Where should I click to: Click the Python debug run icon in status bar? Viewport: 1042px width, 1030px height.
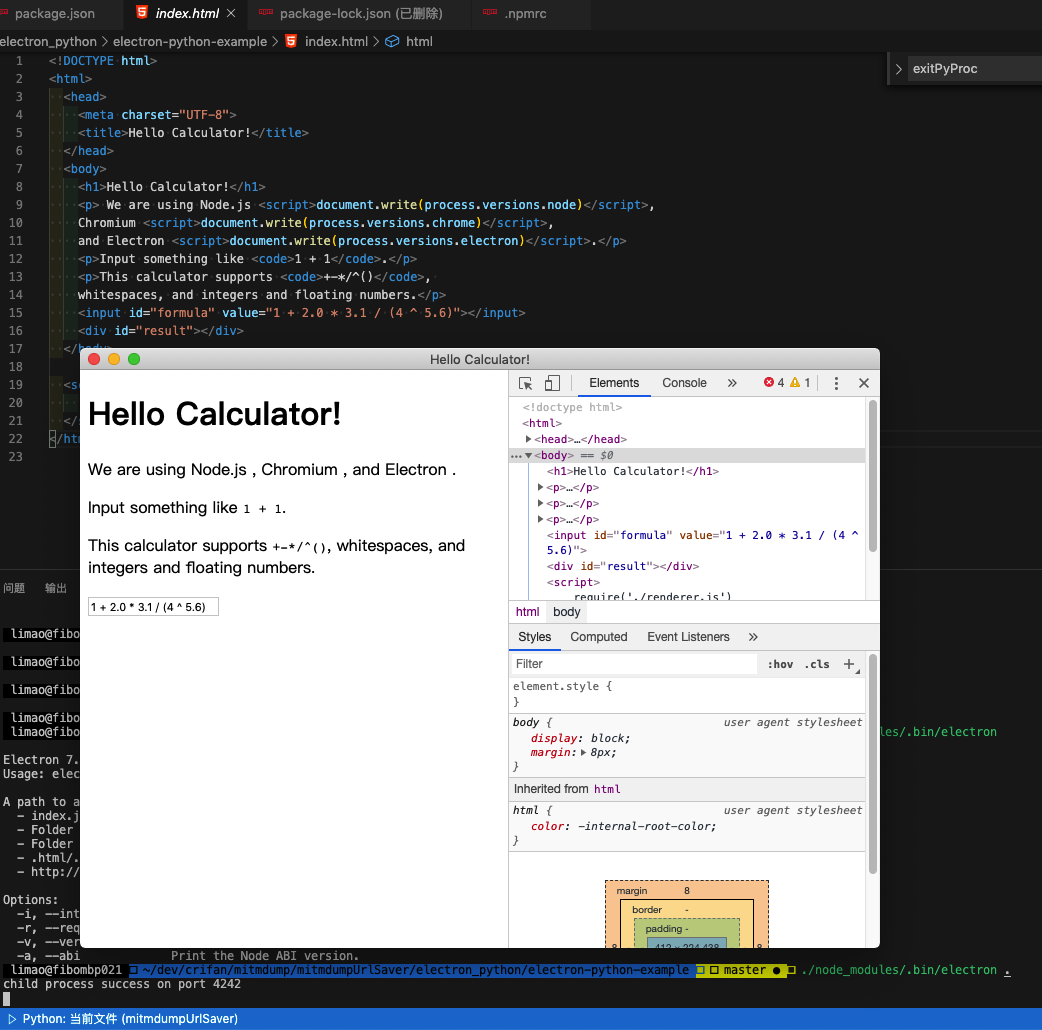point(11,1019)
